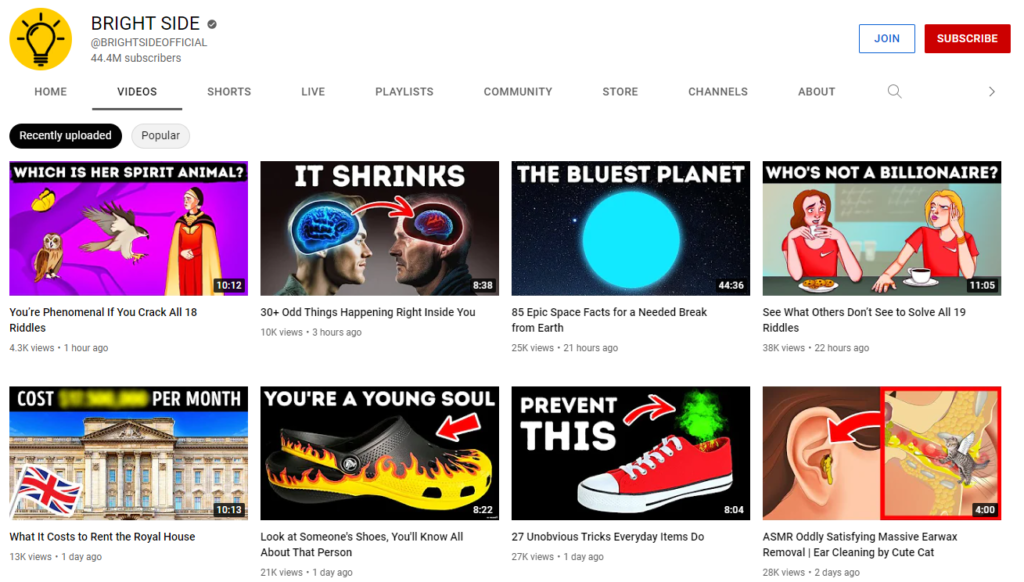The height and width of the screenshot is (582, 1024).
Task: Click the Join membership button
Action: [886, 39]
